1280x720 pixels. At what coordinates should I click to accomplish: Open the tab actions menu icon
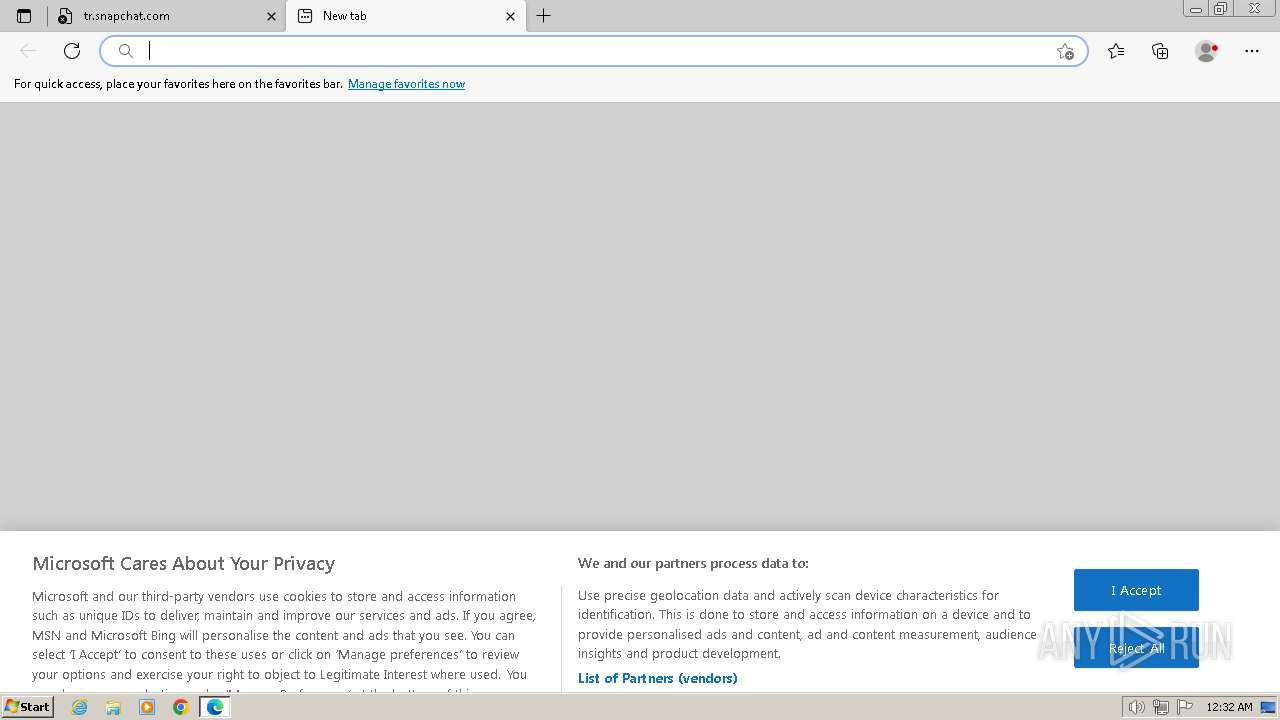[24, 16]
